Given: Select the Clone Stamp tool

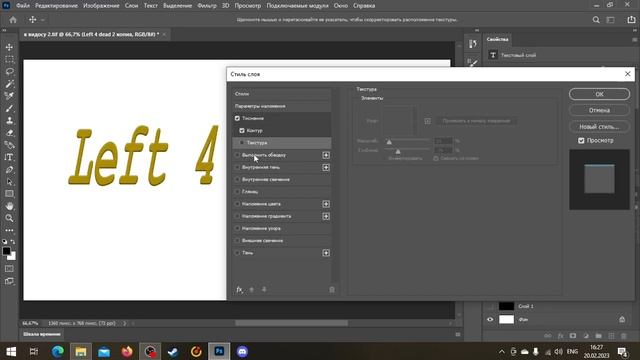Looking at the screenshot, I should [x=9, y=120].
